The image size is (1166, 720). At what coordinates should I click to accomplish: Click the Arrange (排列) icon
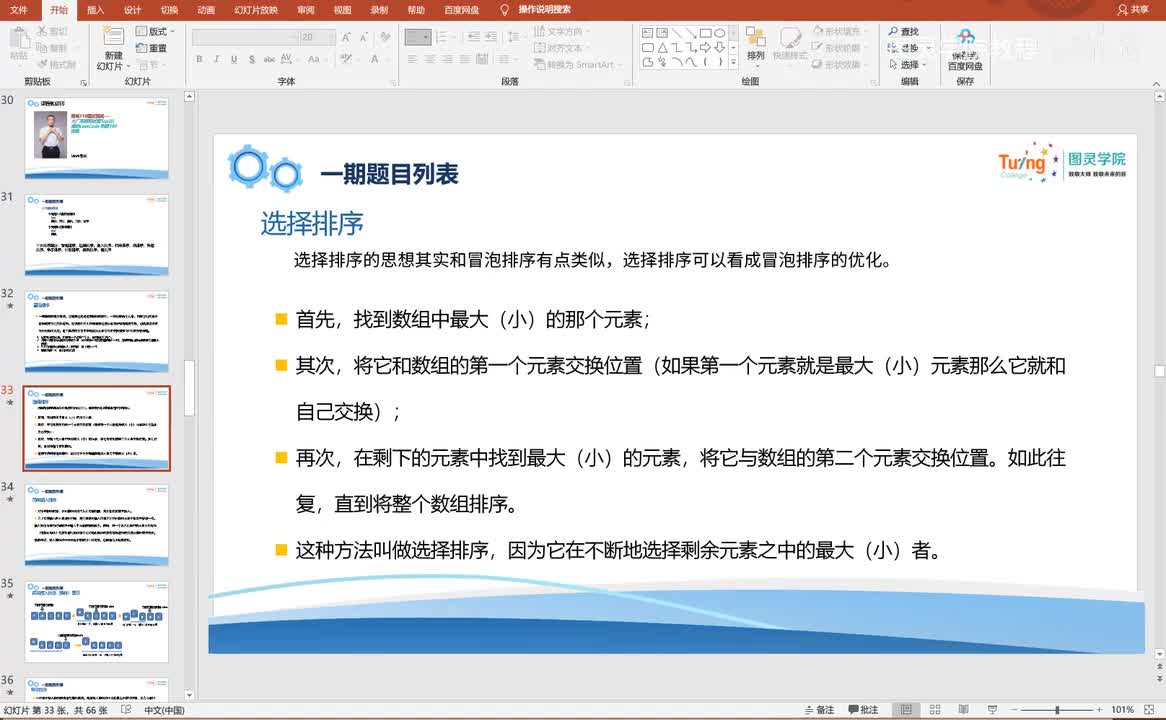tap(756, 37)
